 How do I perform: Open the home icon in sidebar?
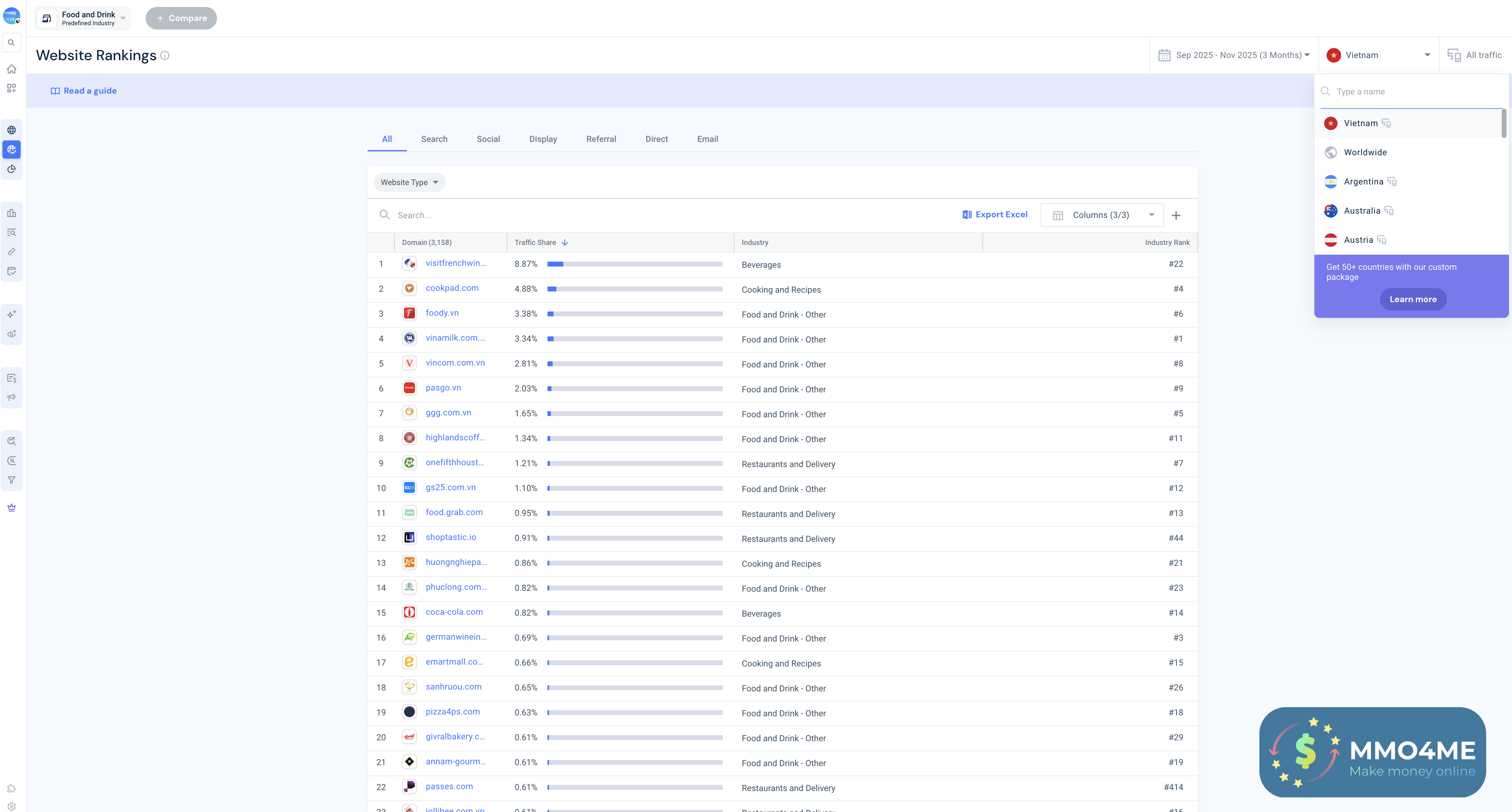11,69
